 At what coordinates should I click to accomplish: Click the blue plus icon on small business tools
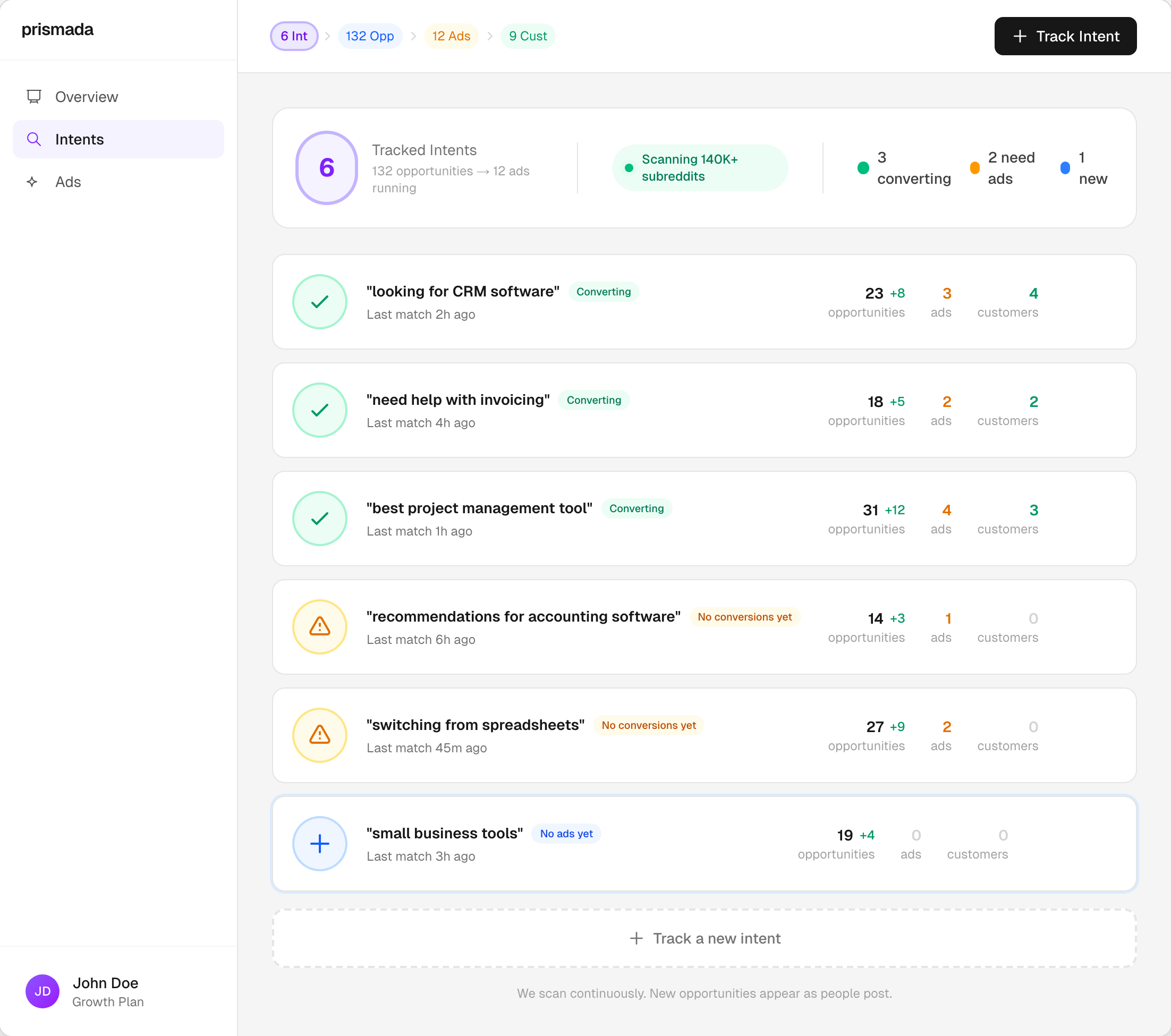point(319,844)
